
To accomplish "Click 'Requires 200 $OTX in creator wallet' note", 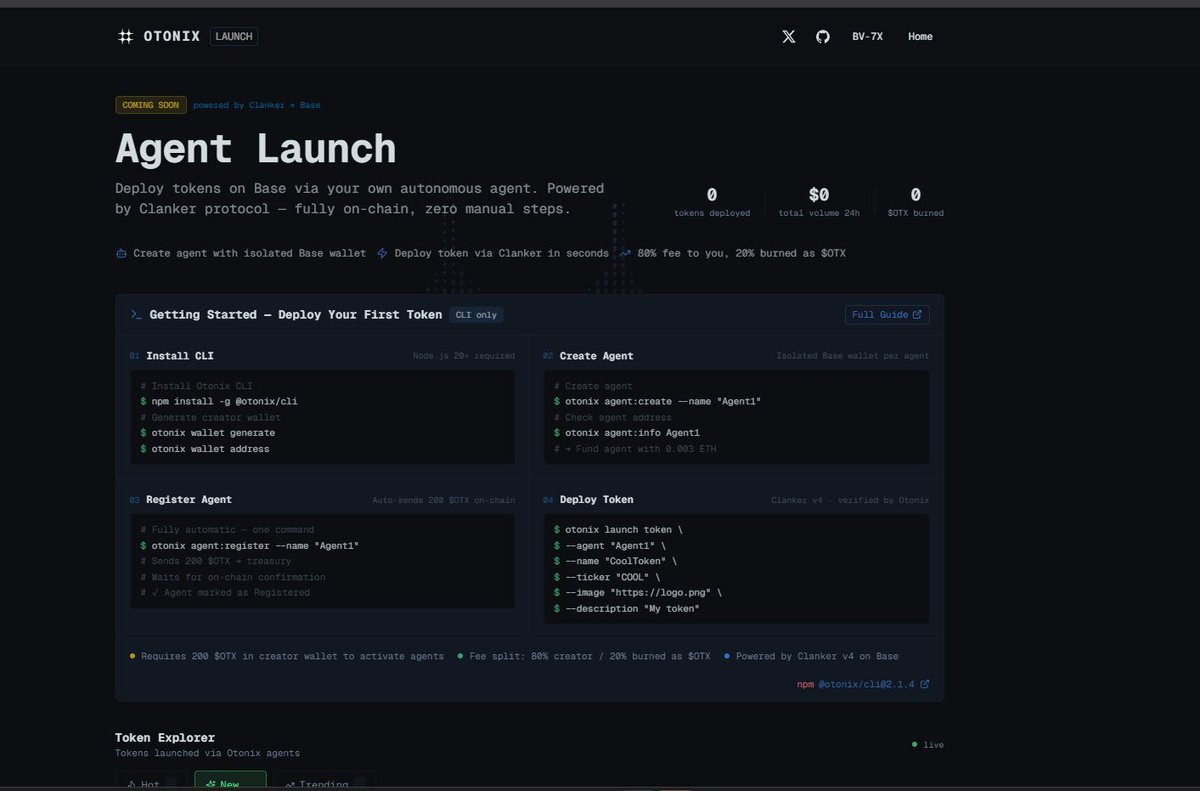I will pos(287,657).
